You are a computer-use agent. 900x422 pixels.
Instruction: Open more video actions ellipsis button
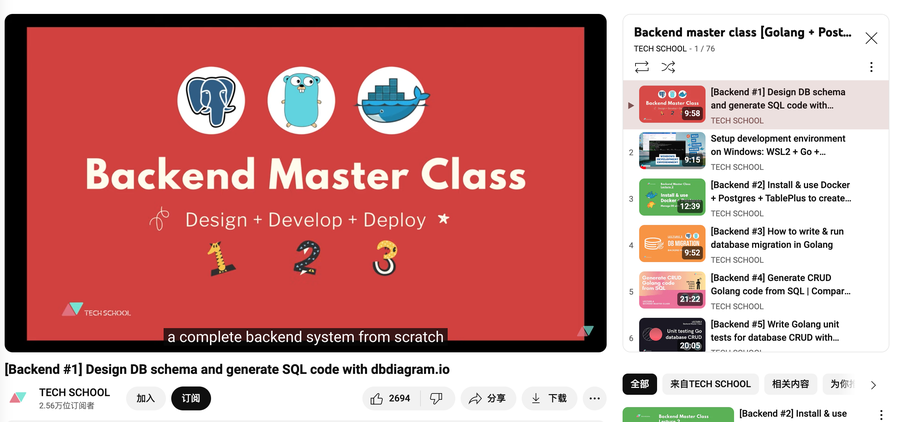pyautogui.click(x=595, y=398)
